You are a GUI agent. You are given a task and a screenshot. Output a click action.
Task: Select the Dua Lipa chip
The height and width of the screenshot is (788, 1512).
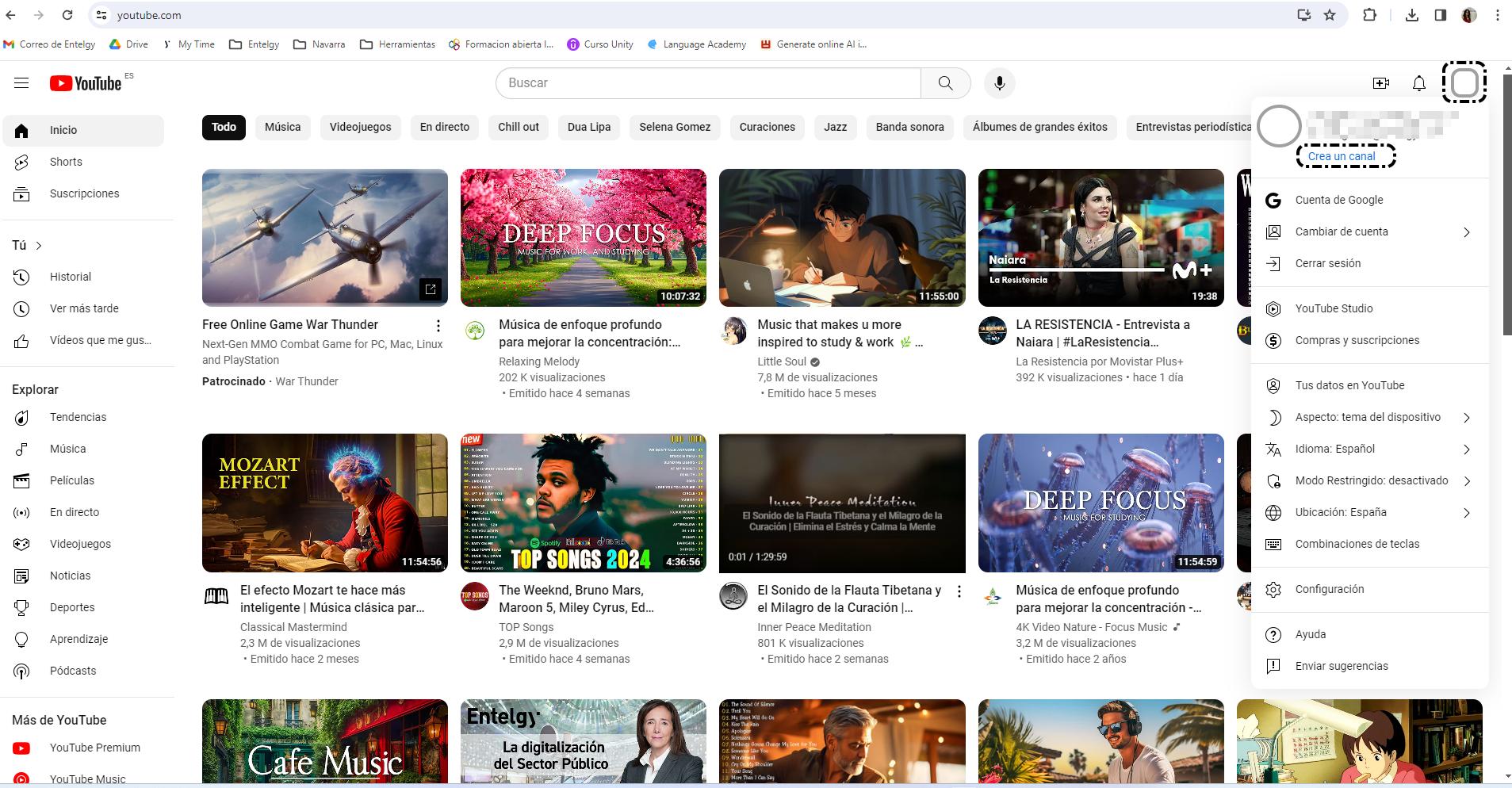coord(589,127)
